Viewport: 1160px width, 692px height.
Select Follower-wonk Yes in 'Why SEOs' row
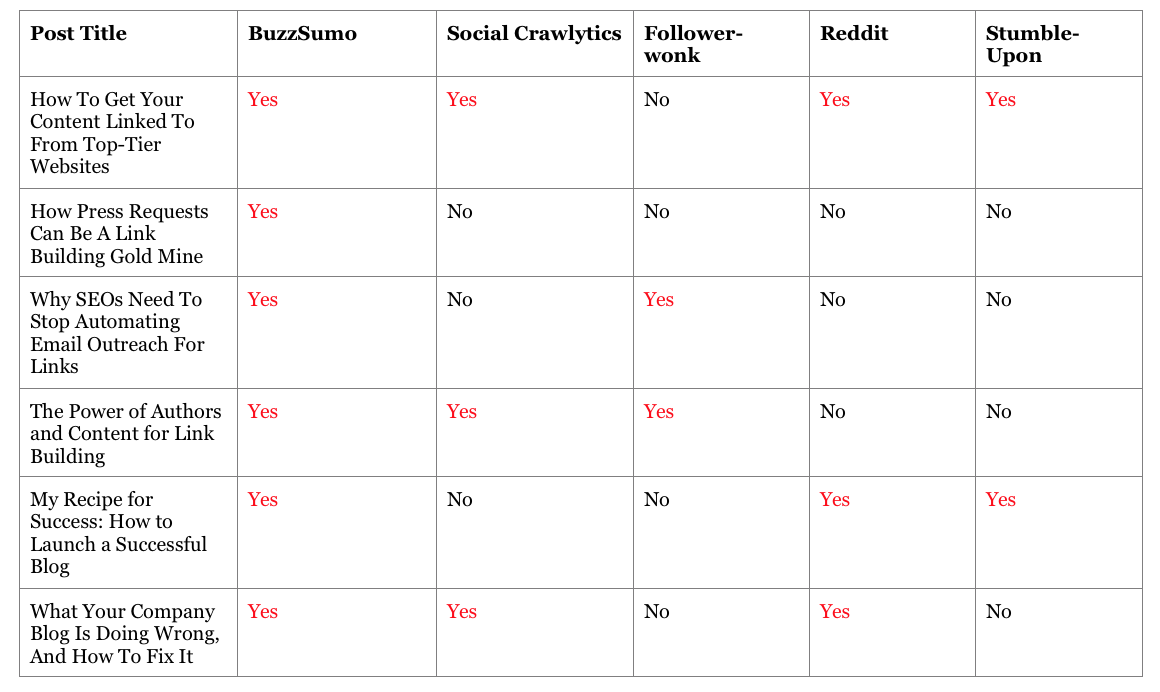(658, 299)
